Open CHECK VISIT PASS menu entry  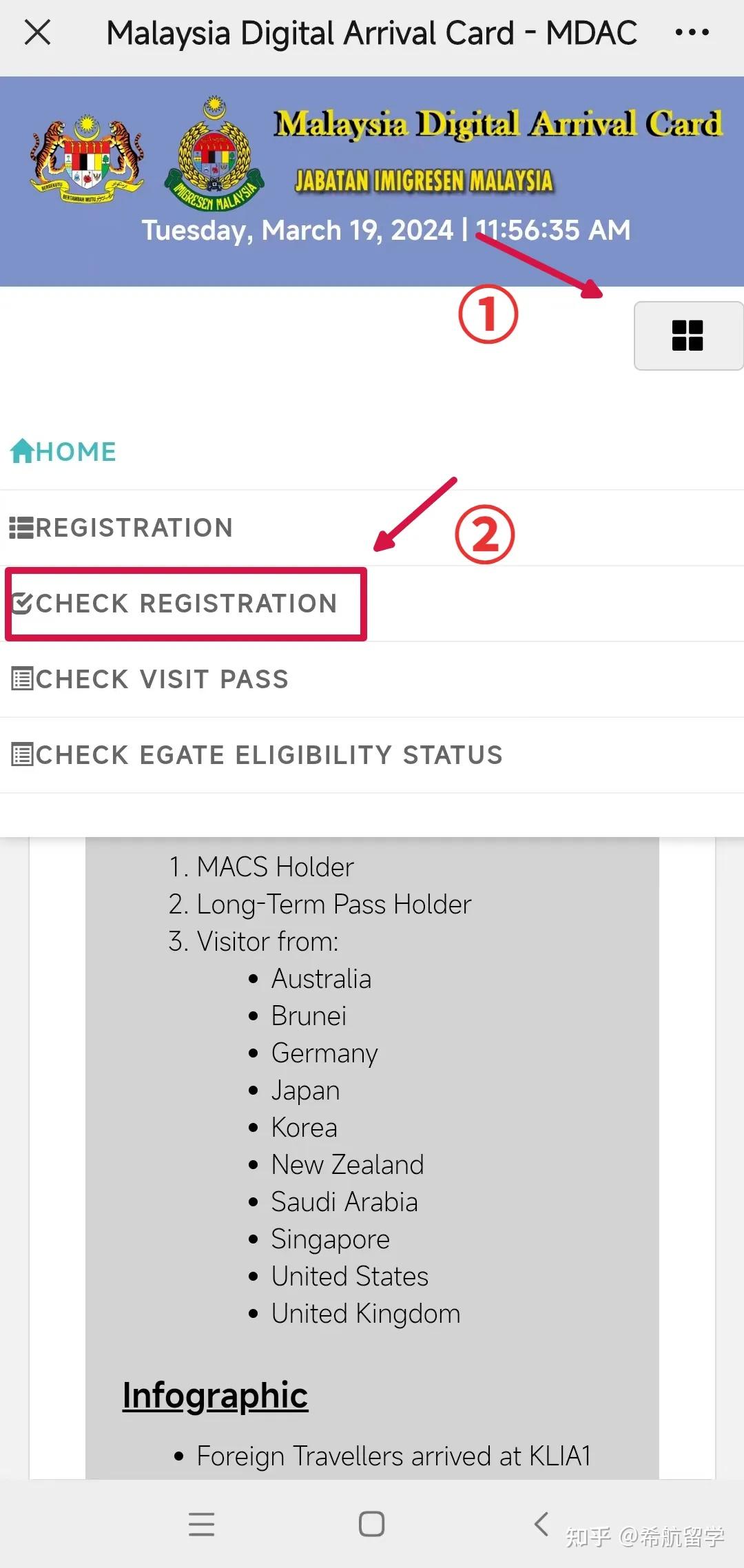pyautogui.click(x=162, y=679)
